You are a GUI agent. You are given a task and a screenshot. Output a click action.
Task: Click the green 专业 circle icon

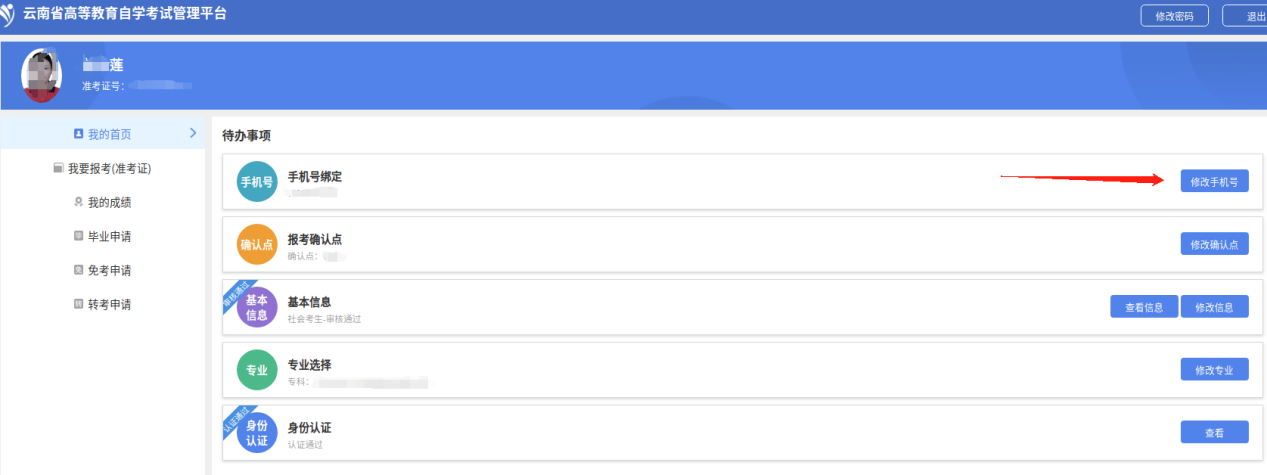pyautogui.click(x=256, y=370)
